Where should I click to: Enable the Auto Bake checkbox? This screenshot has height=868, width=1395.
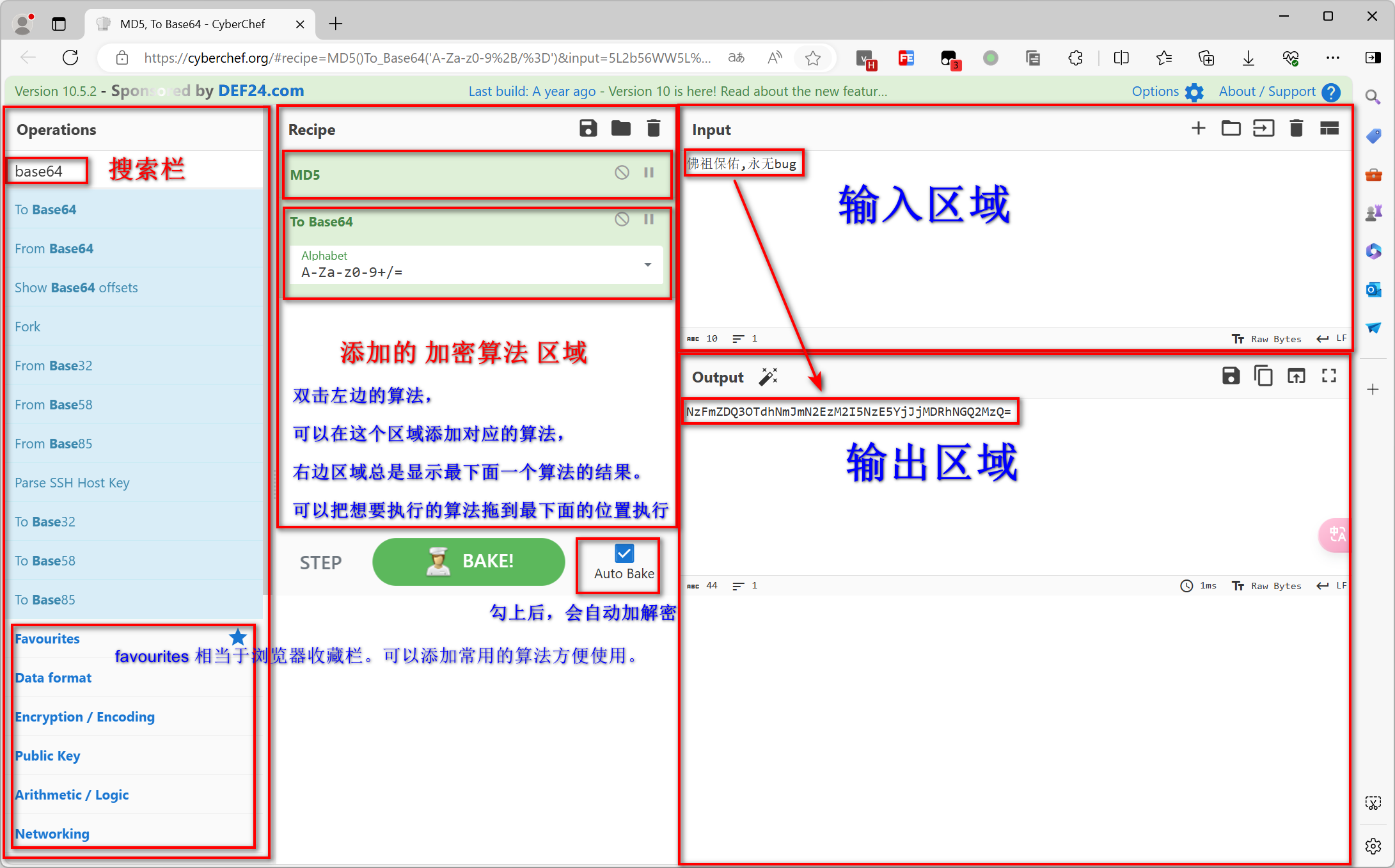coord(624,554)
